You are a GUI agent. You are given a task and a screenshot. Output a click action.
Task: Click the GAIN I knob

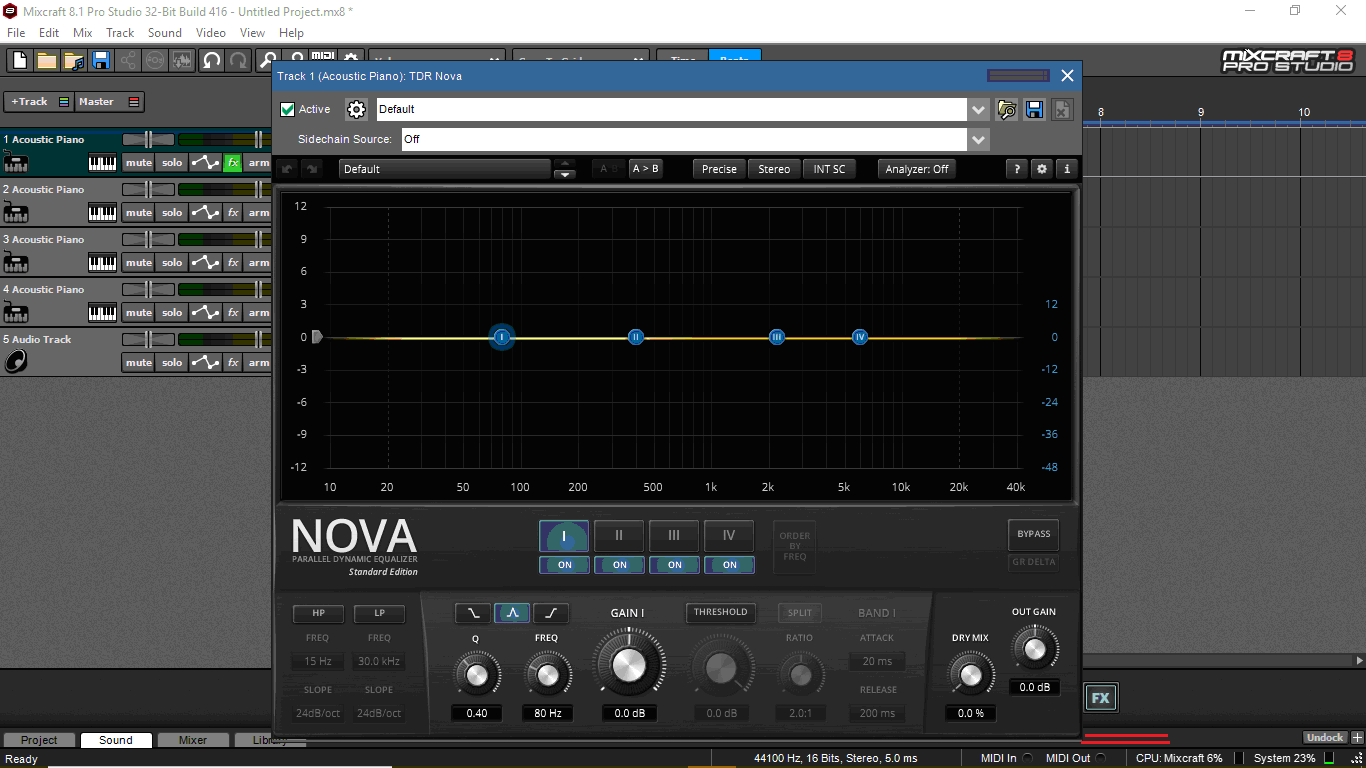tap(629, 664)
